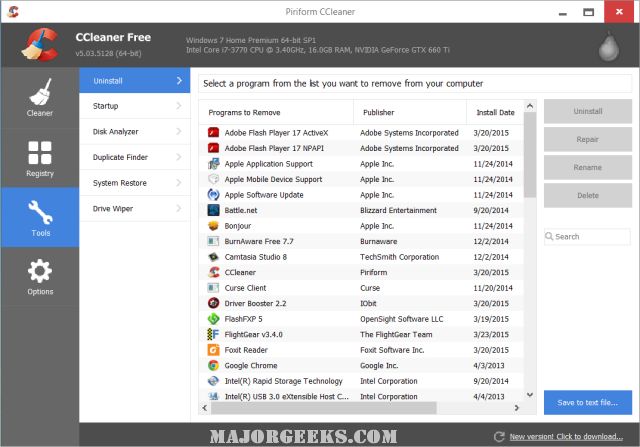The image size is (640, 447).
Task: Click the Delete button
Action: [x=588, y=196]
